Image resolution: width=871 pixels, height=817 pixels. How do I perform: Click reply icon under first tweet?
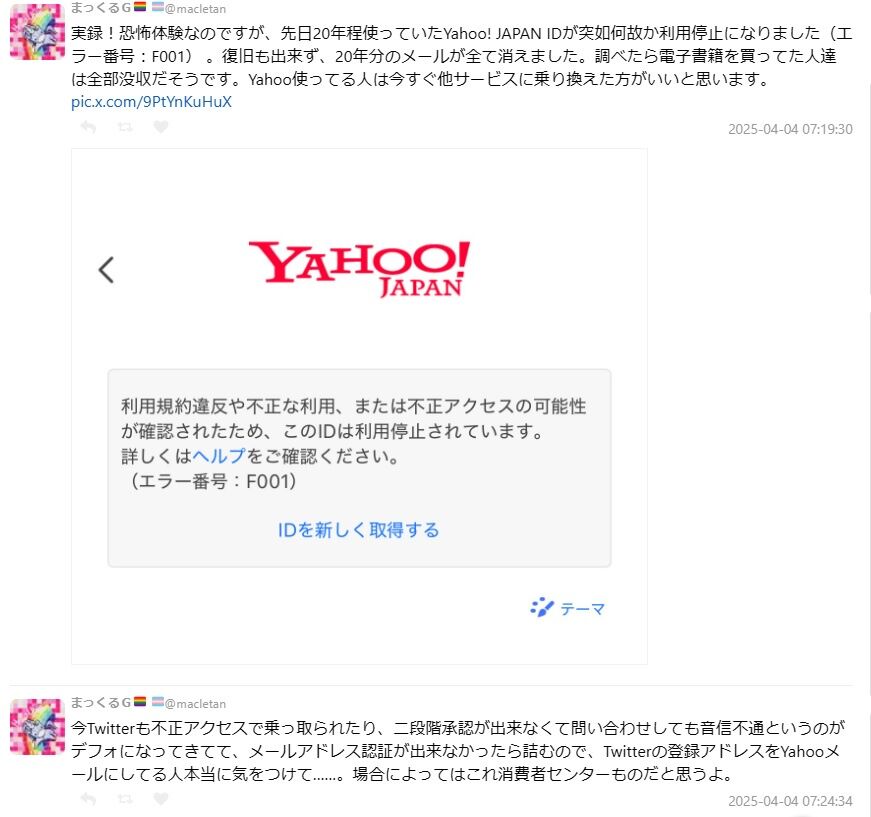(x=88, y=127)
